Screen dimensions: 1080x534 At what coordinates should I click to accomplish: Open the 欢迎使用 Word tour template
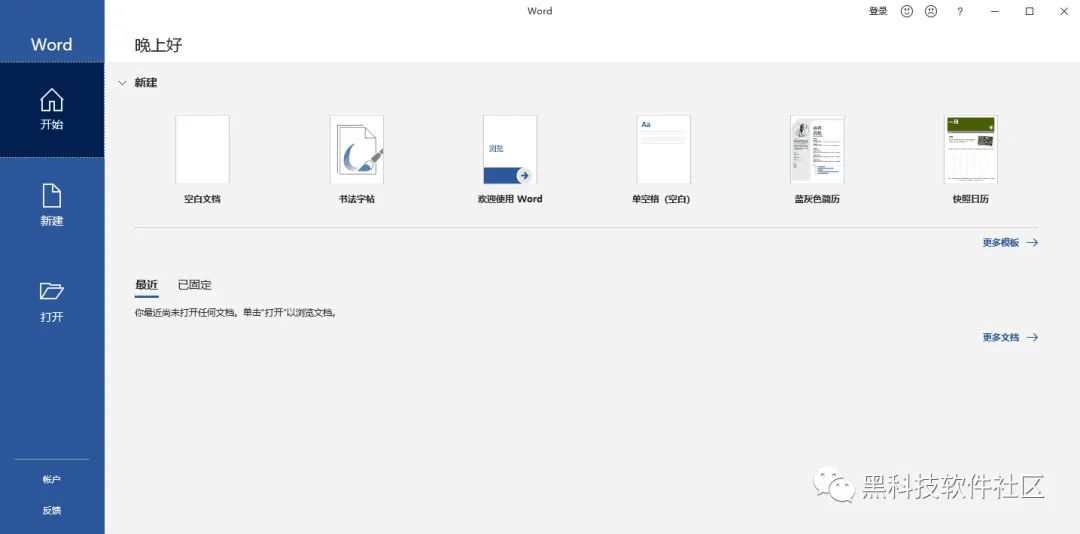pyautogui.click(x=510, y=150)
